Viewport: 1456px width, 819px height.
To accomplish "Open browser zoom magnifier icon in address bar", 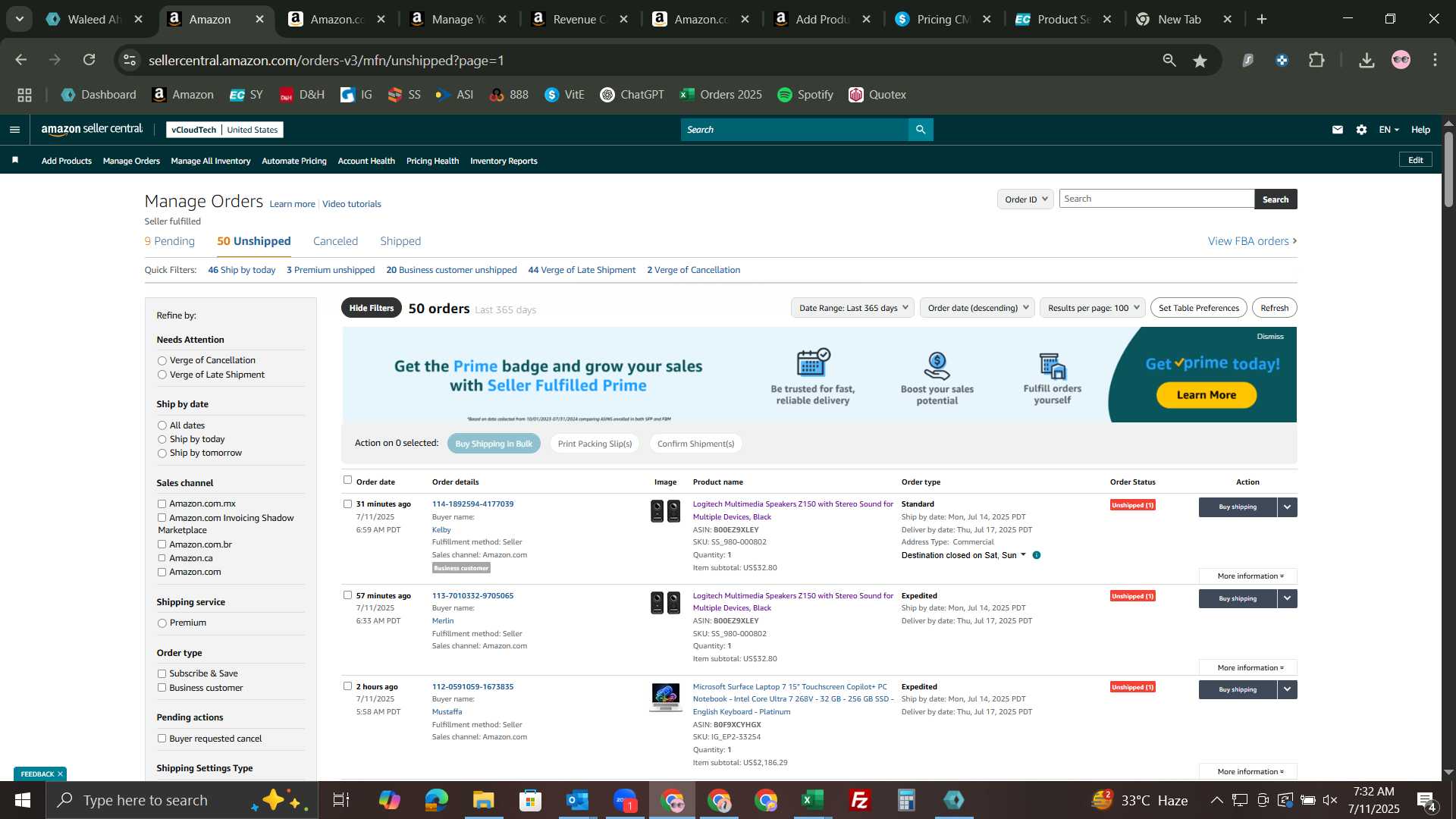I will pyautogui.click(x=1169, y=60).
